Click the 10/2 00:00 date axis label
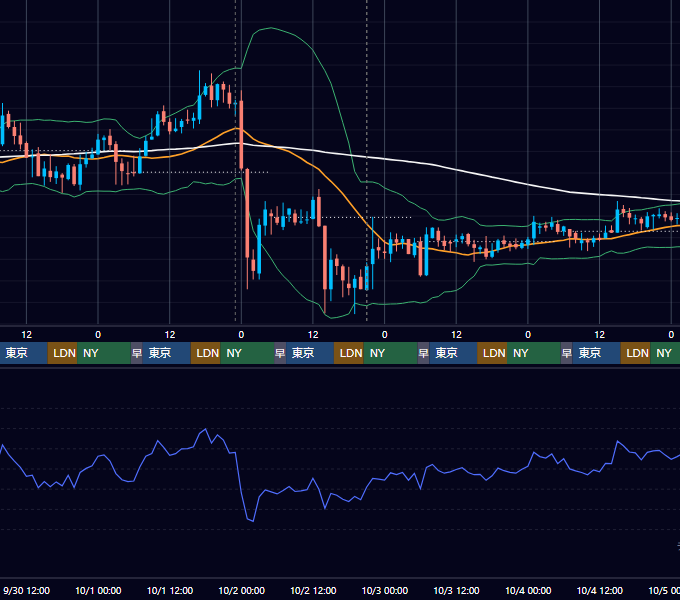Screen dimensions: 680x600 tap(242, 590)
